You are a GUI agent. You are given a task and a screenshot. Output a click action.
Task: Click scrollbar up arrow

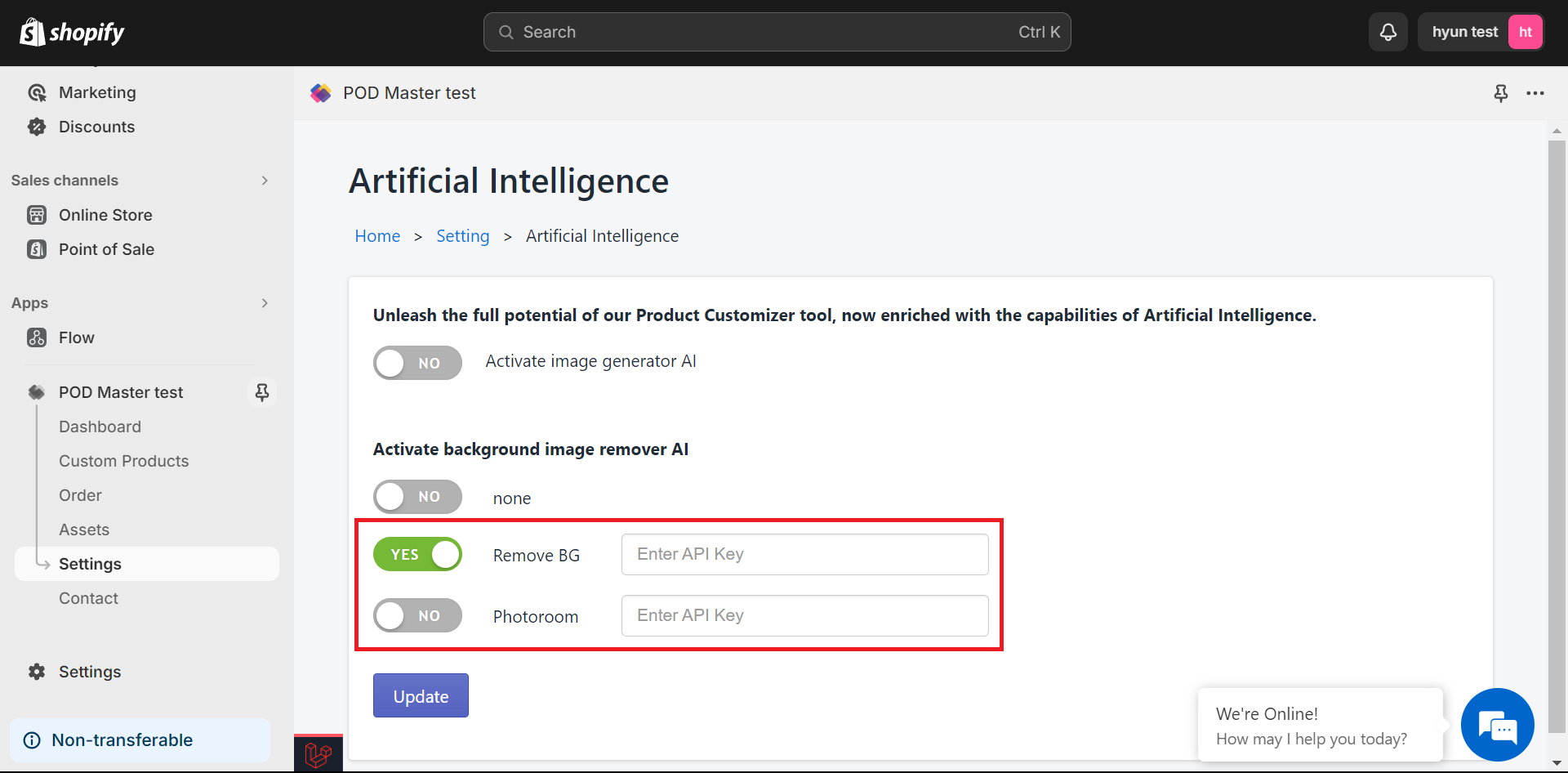click(x=1557, y=131)
